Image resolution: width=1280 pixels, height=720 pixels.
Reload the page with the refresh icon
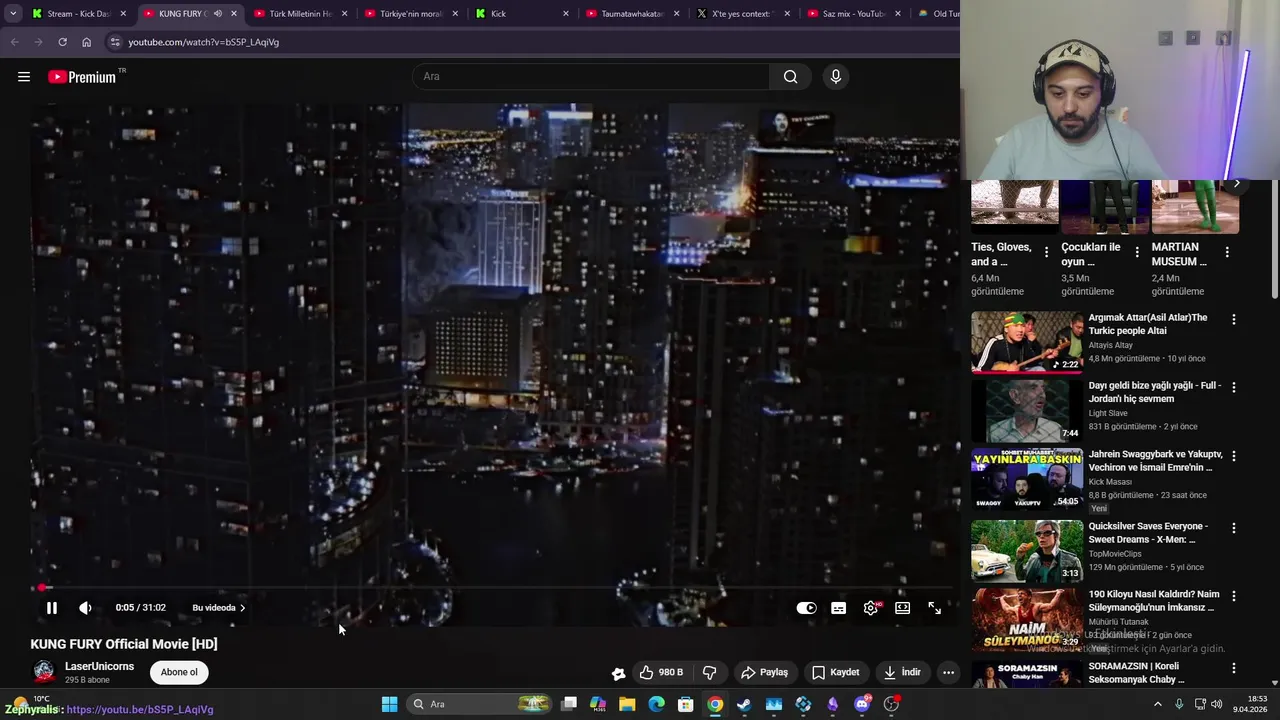pos(62,42)
